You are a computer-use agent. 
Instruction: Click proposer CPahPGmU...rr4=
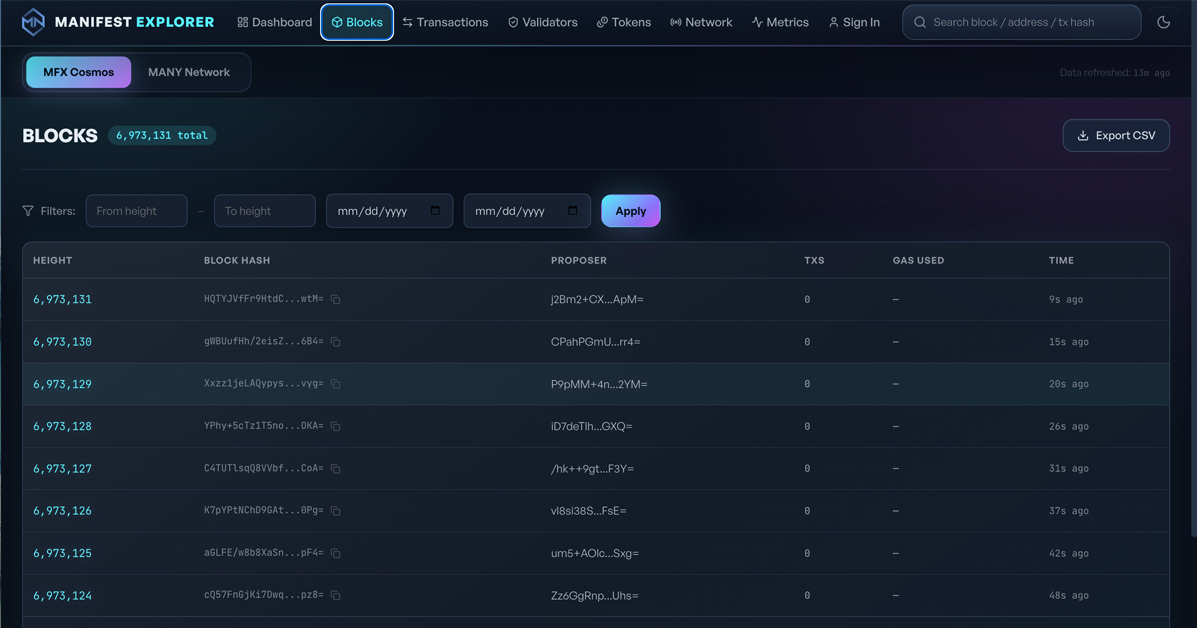[x=596, y=342]
